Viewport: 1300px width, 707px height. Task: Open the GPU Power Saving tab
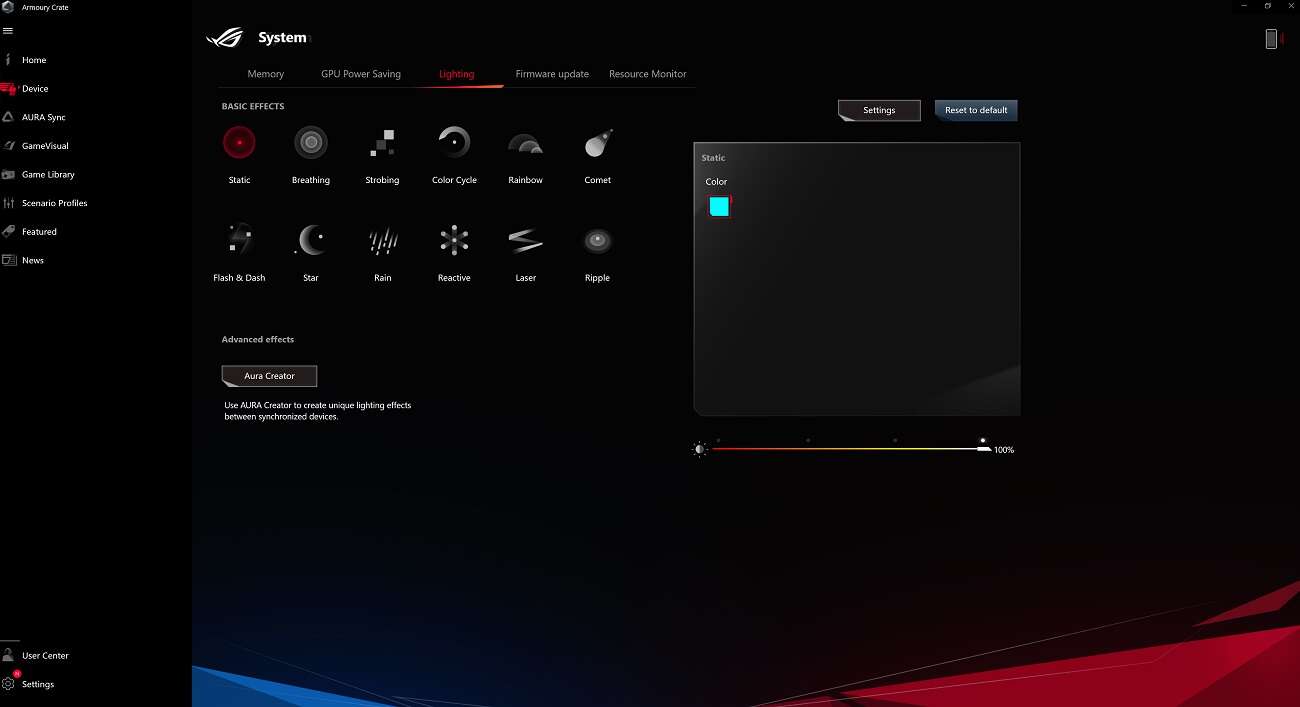pyautogui.click(x=360, y=74)
